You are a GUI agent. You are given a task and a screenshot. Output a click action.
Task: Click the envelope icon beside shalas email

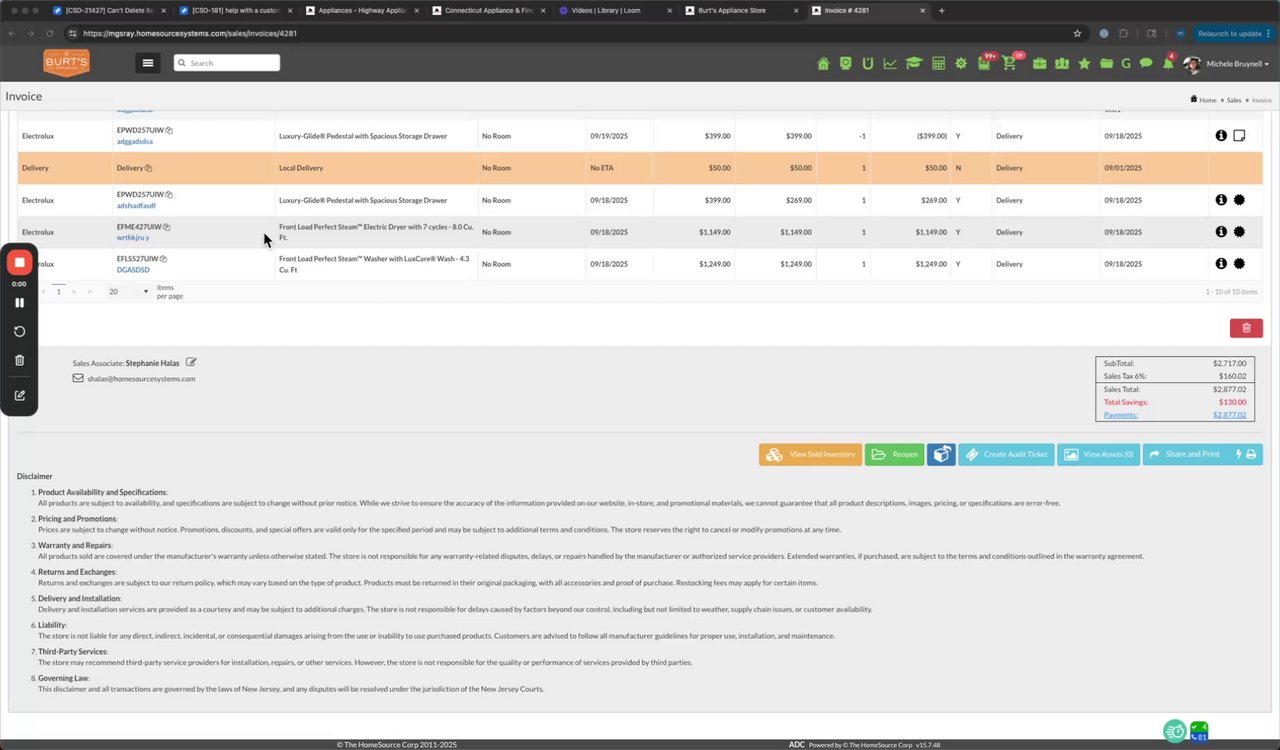click(x=78, y=378)
